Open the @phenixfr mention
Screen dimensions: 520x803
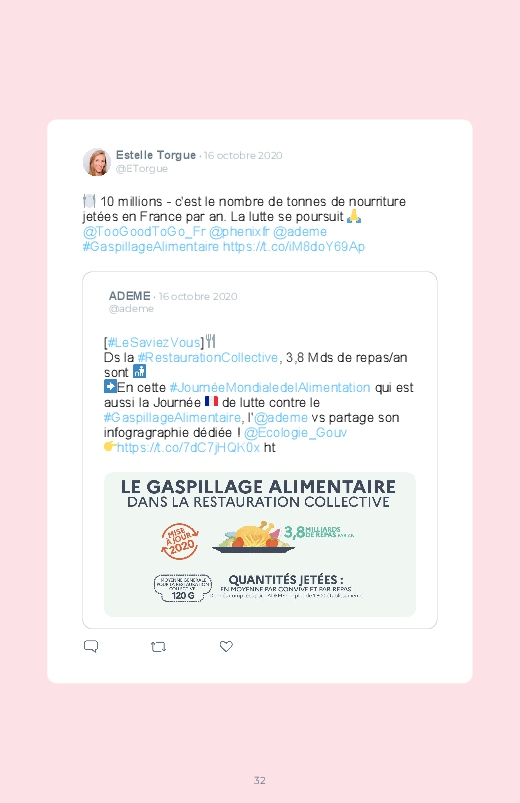point(239,232)
